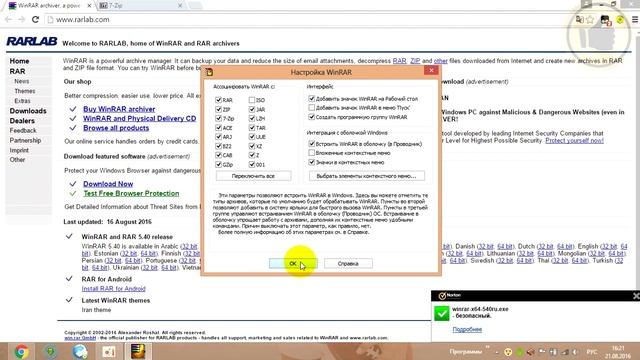
Task: Click the Norton logo in popup header
Action: point(449,296)
